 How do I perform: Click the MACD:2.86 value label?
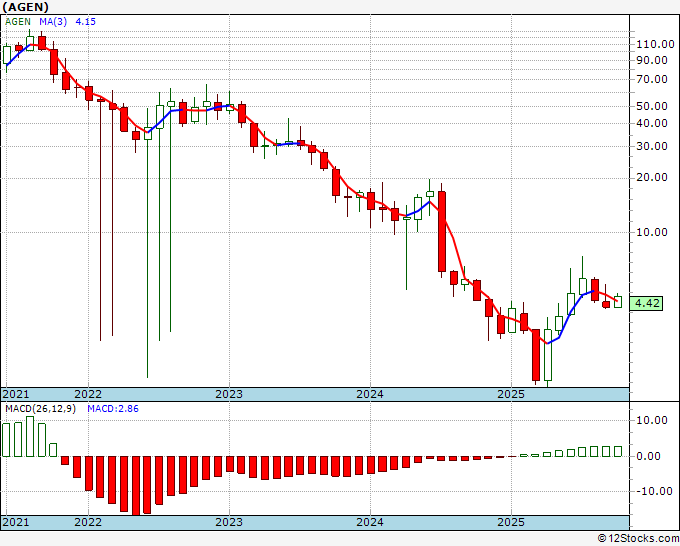coord(113,409)
